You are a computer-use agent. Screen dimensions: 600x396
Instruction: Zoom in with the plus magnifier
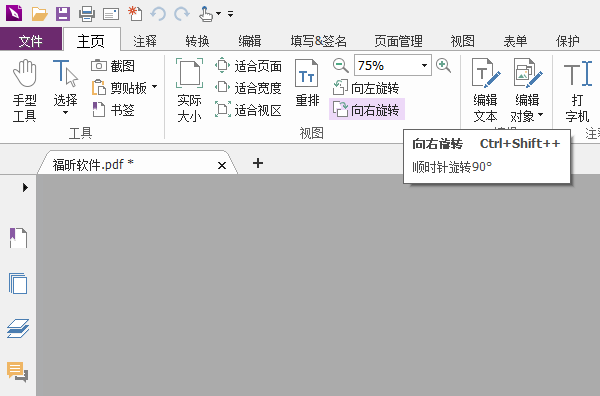pyautogui.click(x=443, y=65)
